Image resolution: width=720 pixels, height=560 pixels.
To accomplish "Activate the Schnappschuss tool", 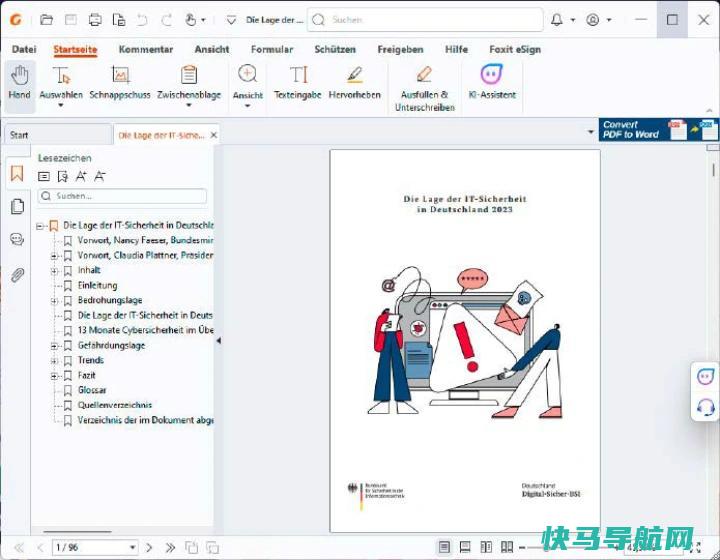I will coord(120,84).
